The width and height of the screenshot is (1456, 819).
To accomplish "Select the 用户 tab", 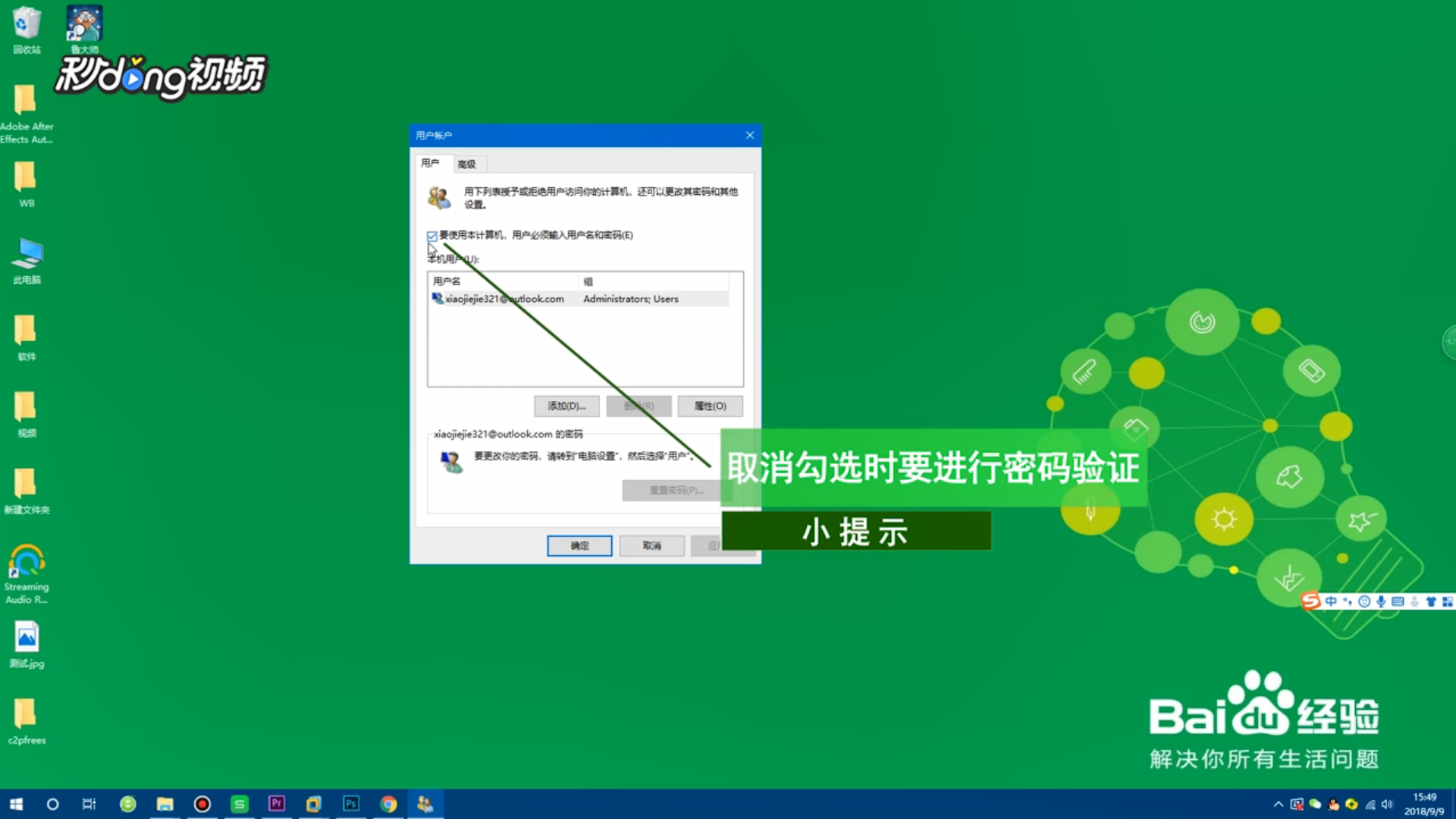I will [430, 163].
